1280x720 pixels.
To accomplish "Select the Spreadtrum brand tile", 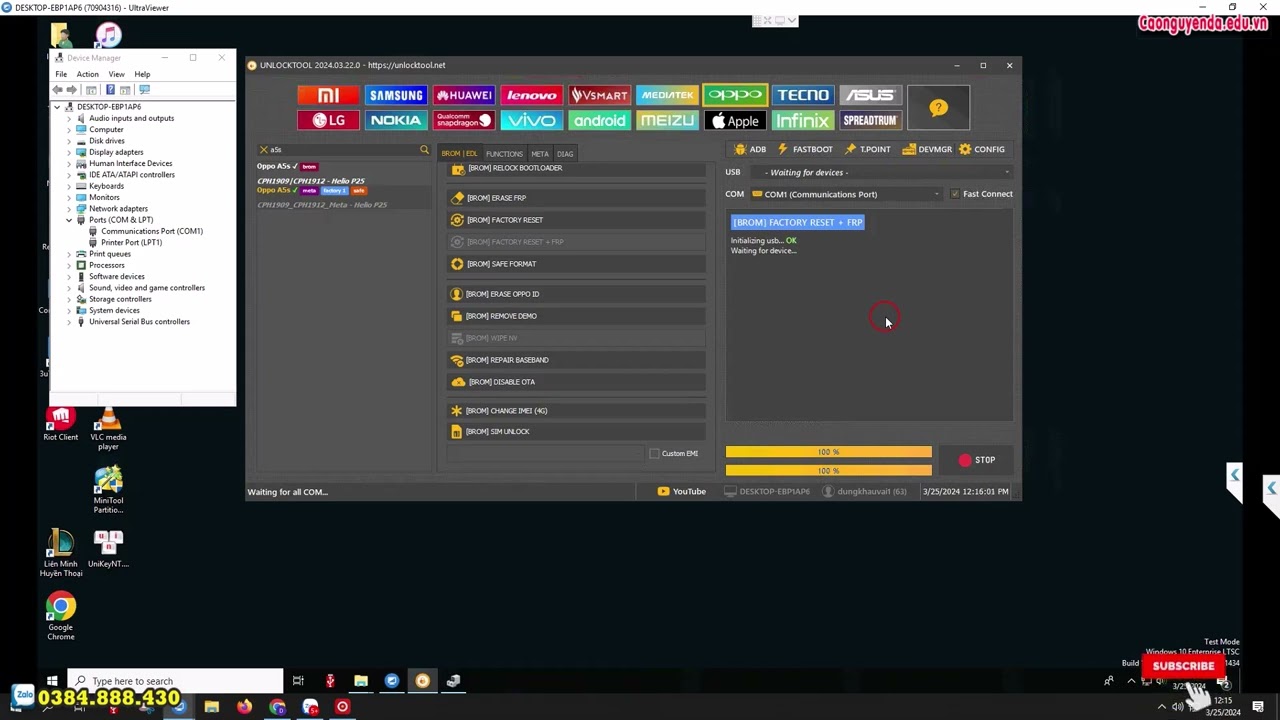I will (x=870, y=120).
